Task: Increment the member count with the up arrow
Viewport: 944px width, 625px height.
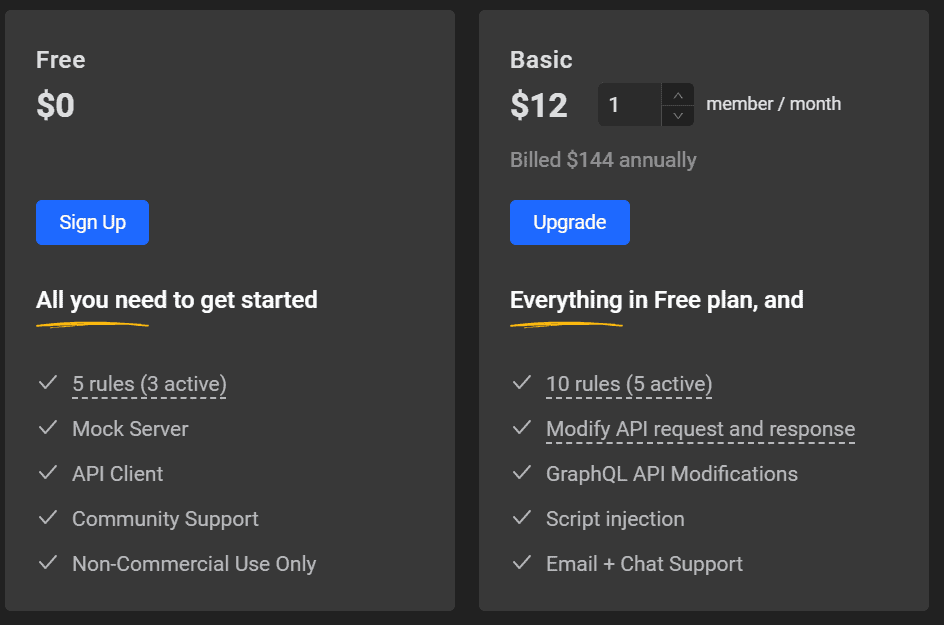Action: (678, 94)
